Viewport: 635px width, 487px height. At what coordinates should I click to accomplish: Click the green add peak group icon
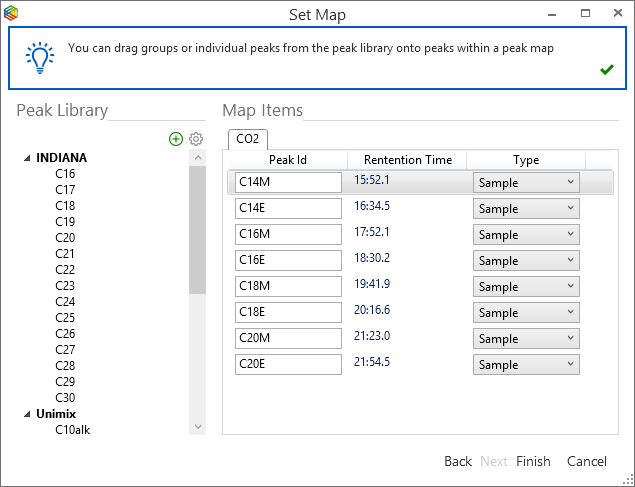[x=176, y=139]
